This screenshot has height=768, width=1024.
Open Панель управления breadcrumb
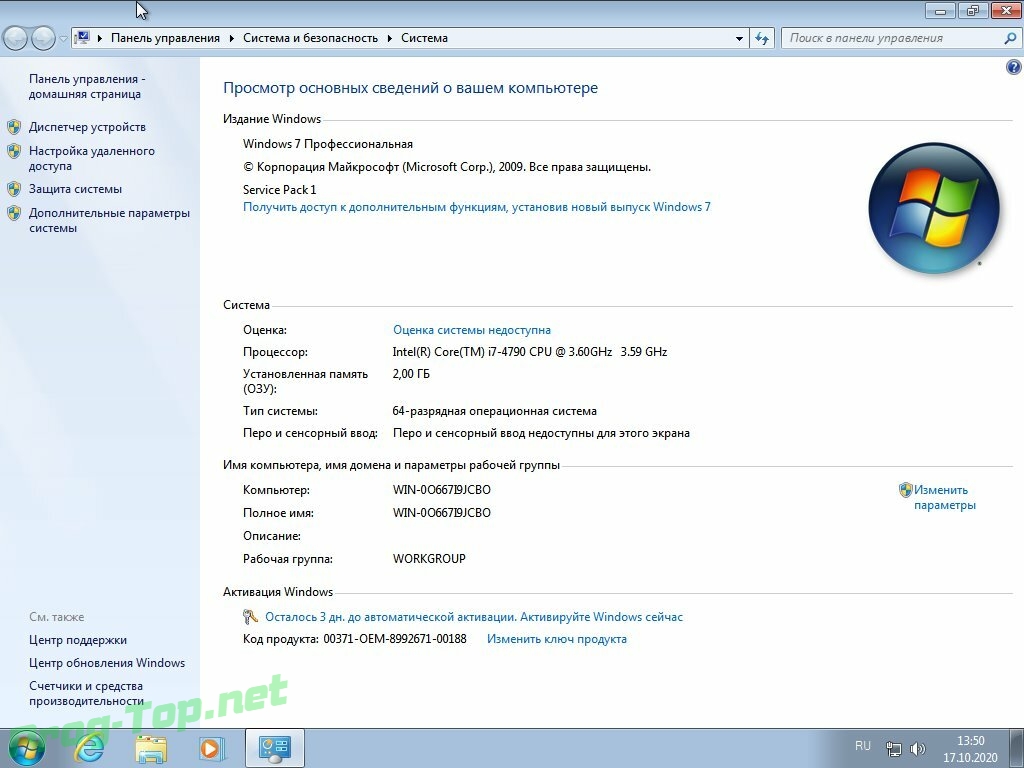[x=165, y=38]
